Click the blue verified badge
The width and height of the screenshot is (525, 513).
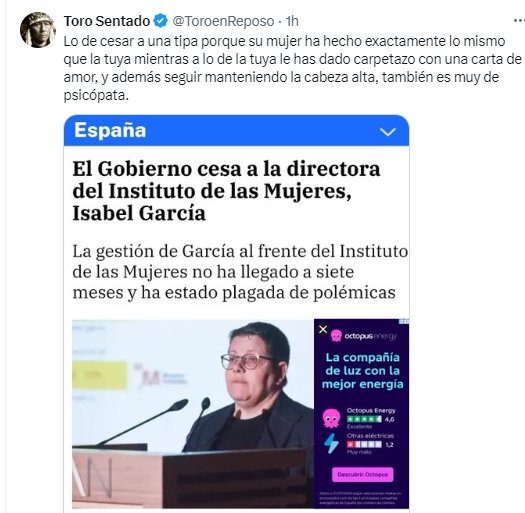[x=161, y=21]
